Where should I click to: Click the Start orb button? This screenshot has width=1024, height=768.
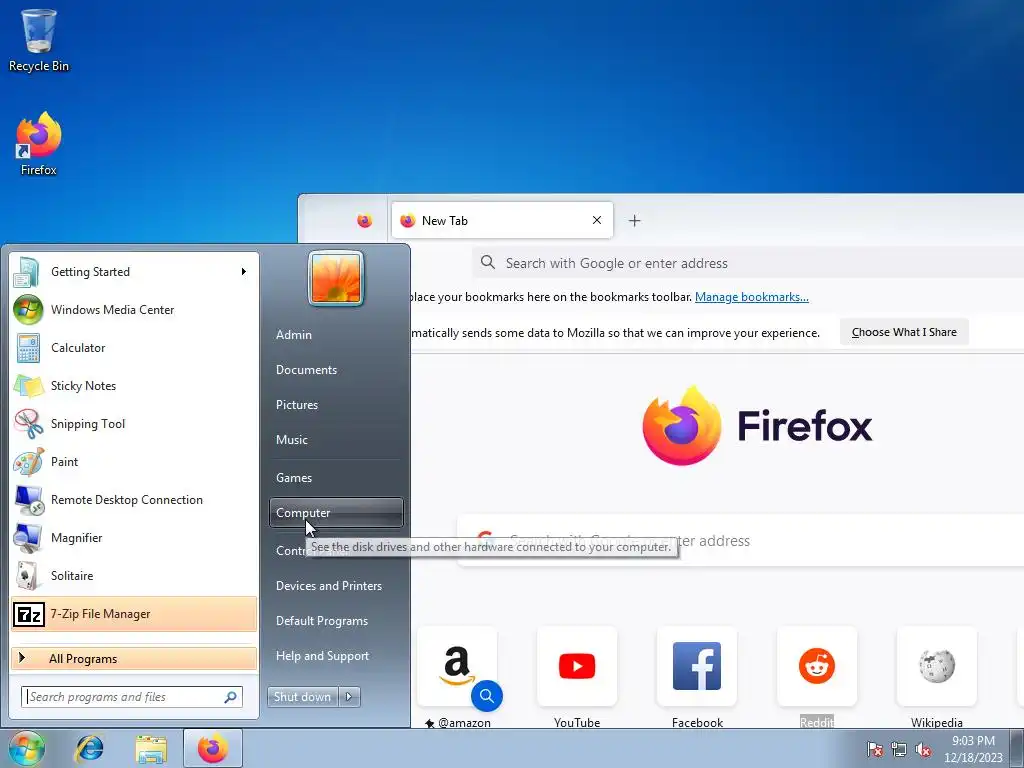26,748
